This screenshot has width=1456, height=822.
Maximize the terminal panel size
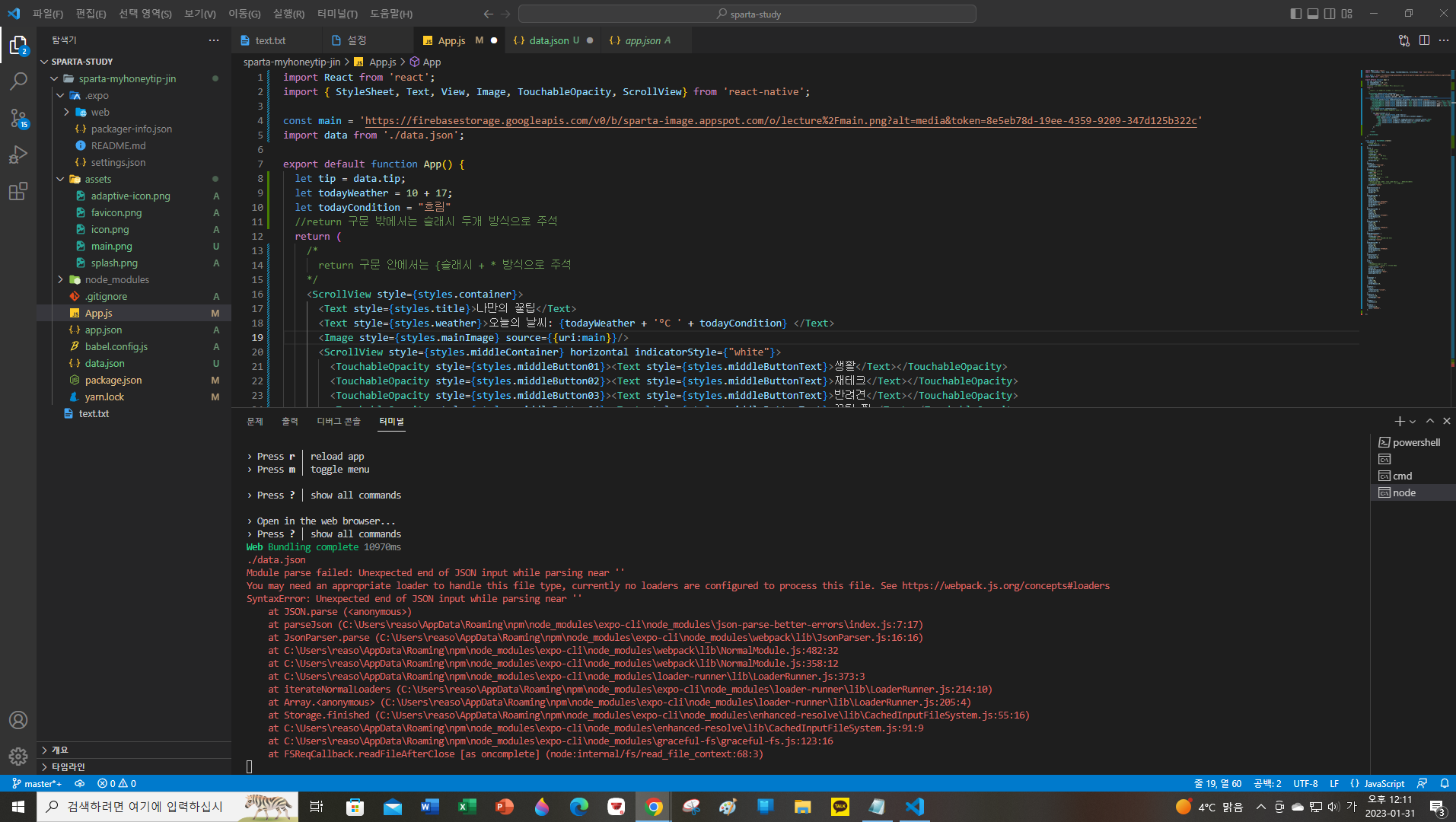tap(1430, 421)
